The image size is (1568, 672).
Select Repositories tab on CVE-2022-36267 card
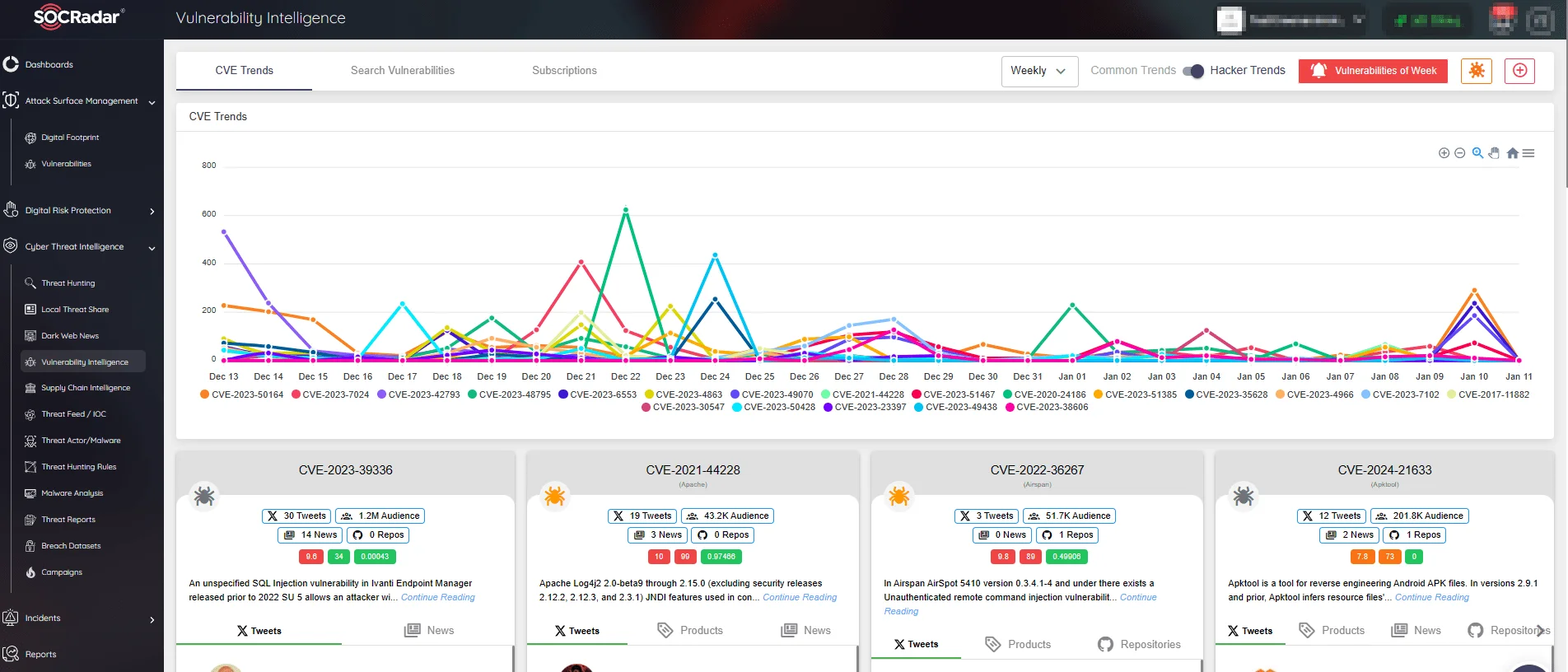pos(1139,644)
